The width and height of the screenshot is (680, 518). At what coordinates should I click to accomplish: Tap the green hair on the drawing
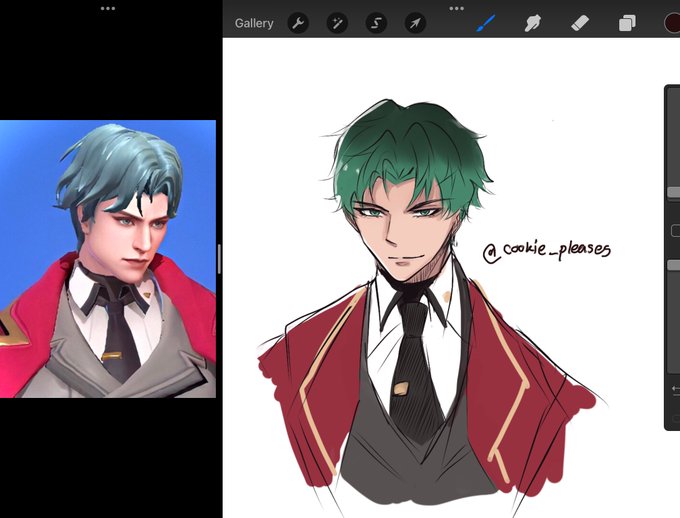pos(408,152)
